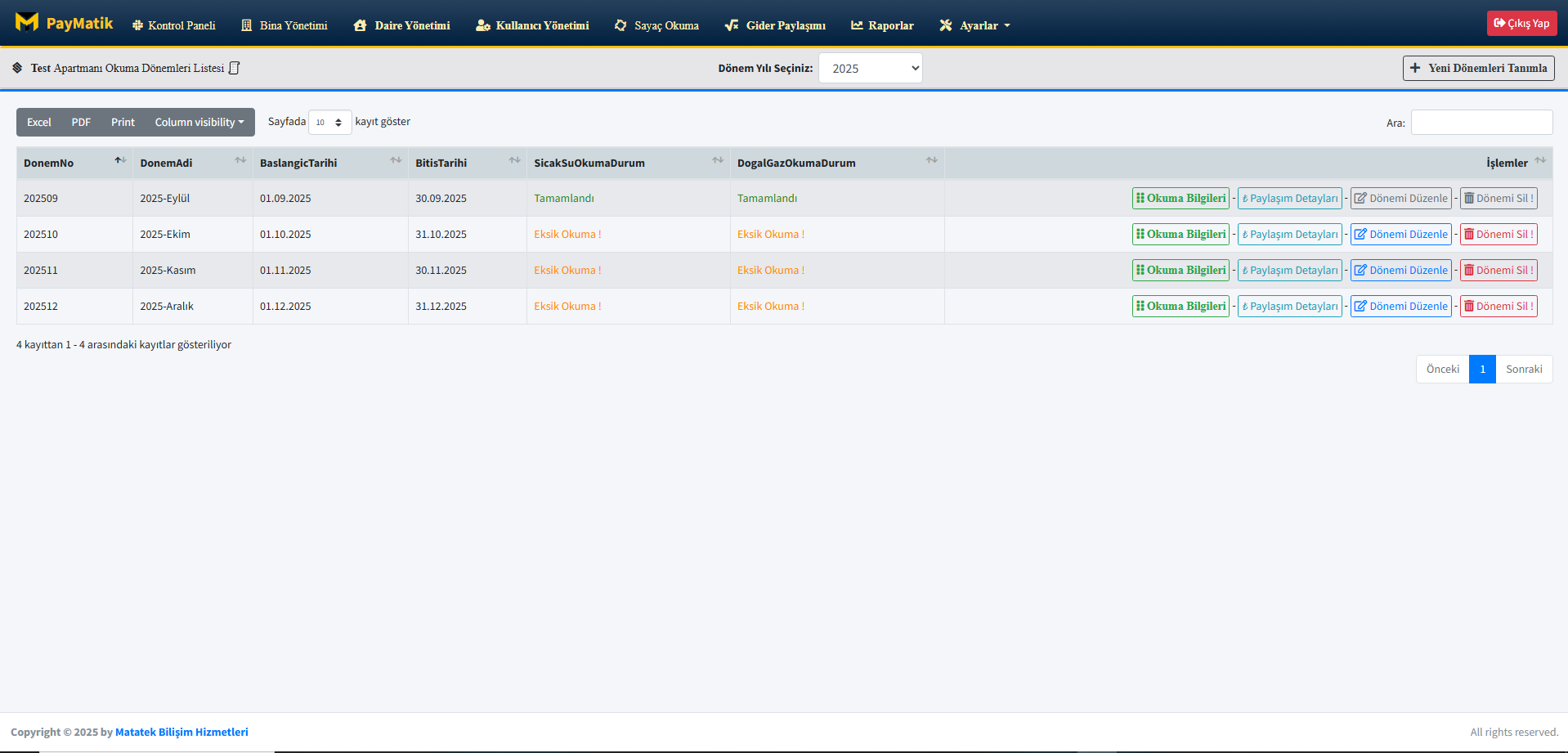Click the Yeni Dönemleri Tanımla button

[x=1478, y=68]
